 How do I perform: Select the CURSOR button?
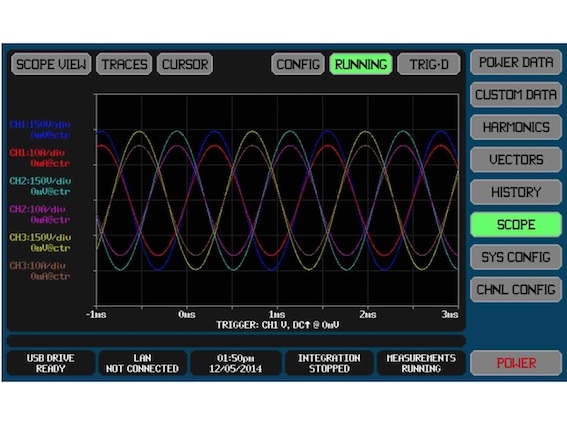click(185, 64)
